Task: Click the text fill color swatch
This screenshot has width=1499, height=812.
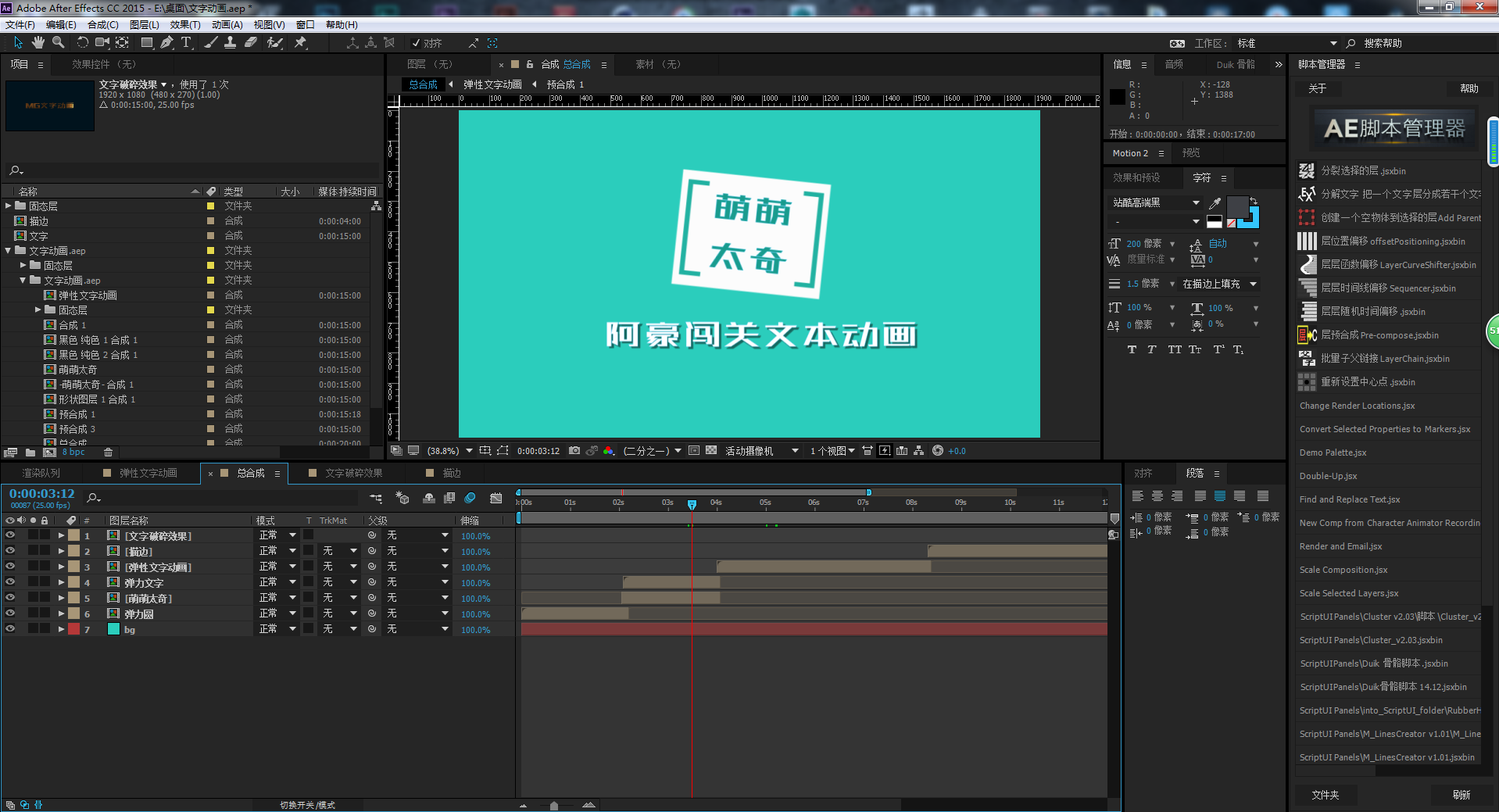Action: (1236, 207)
